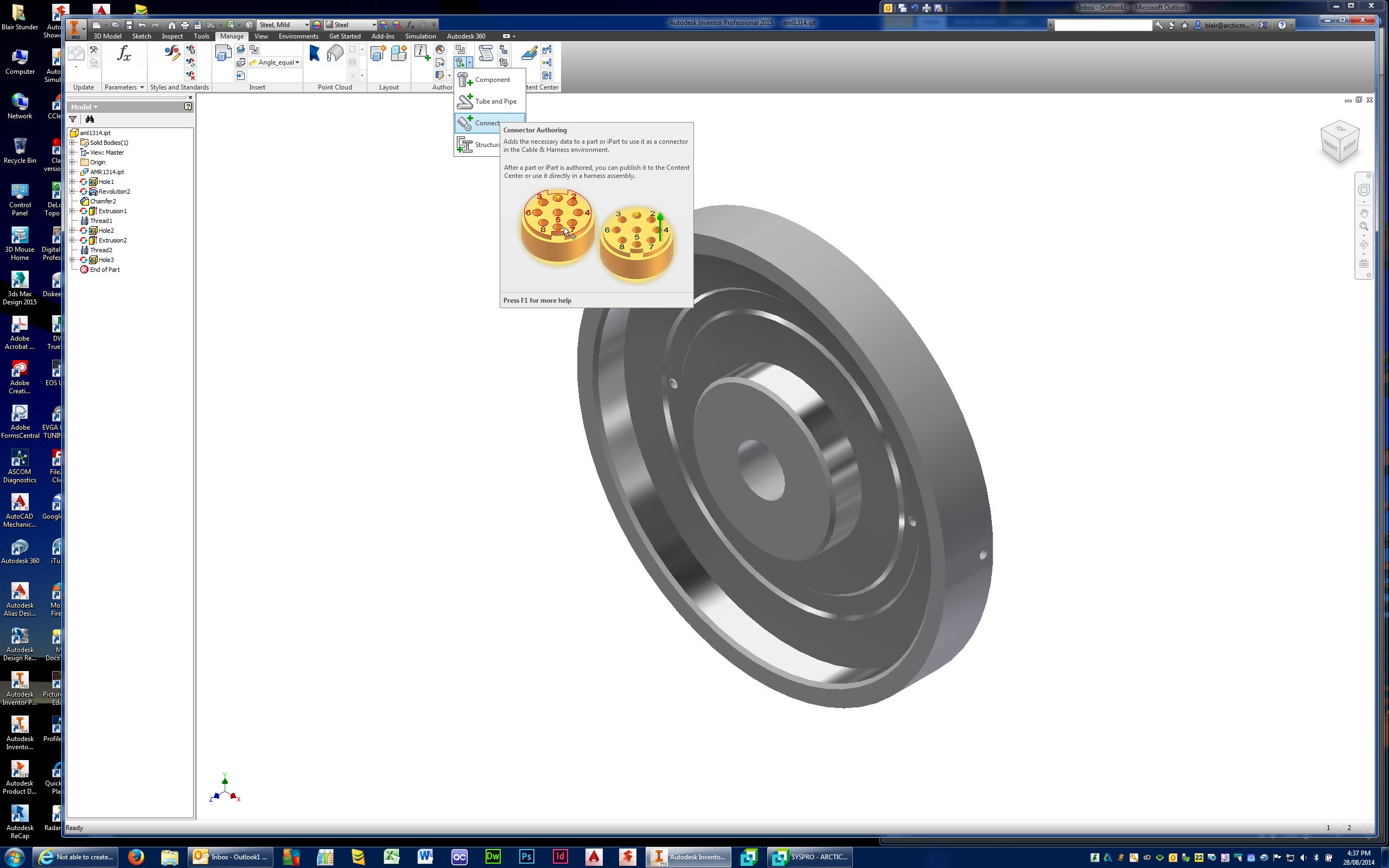Switch to the Environments ribbon tab
This screenshot has height=868, width=1389.
pos(298,36)
